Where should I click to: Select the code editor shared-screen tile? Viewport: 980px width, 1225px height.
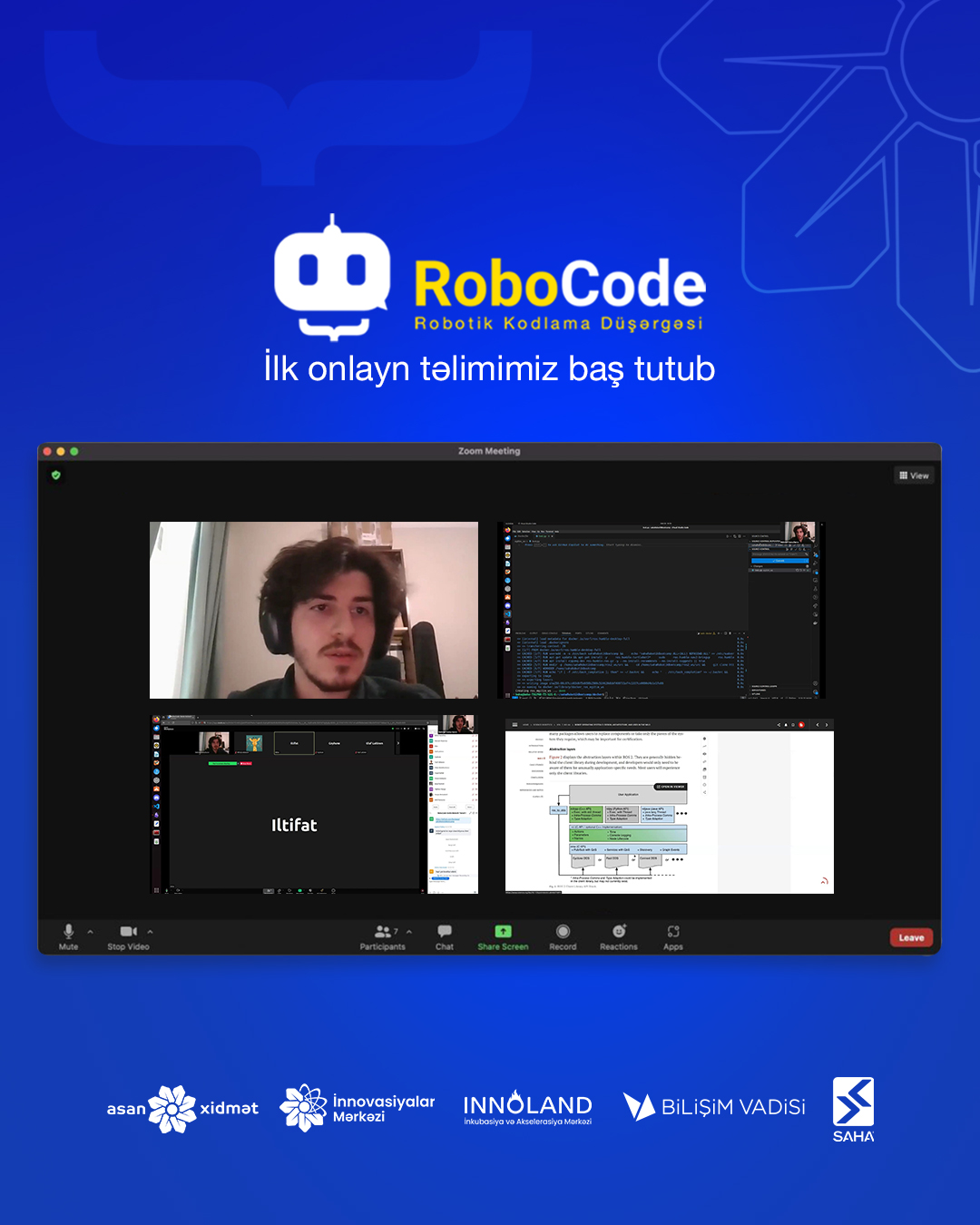coord(662,610)
